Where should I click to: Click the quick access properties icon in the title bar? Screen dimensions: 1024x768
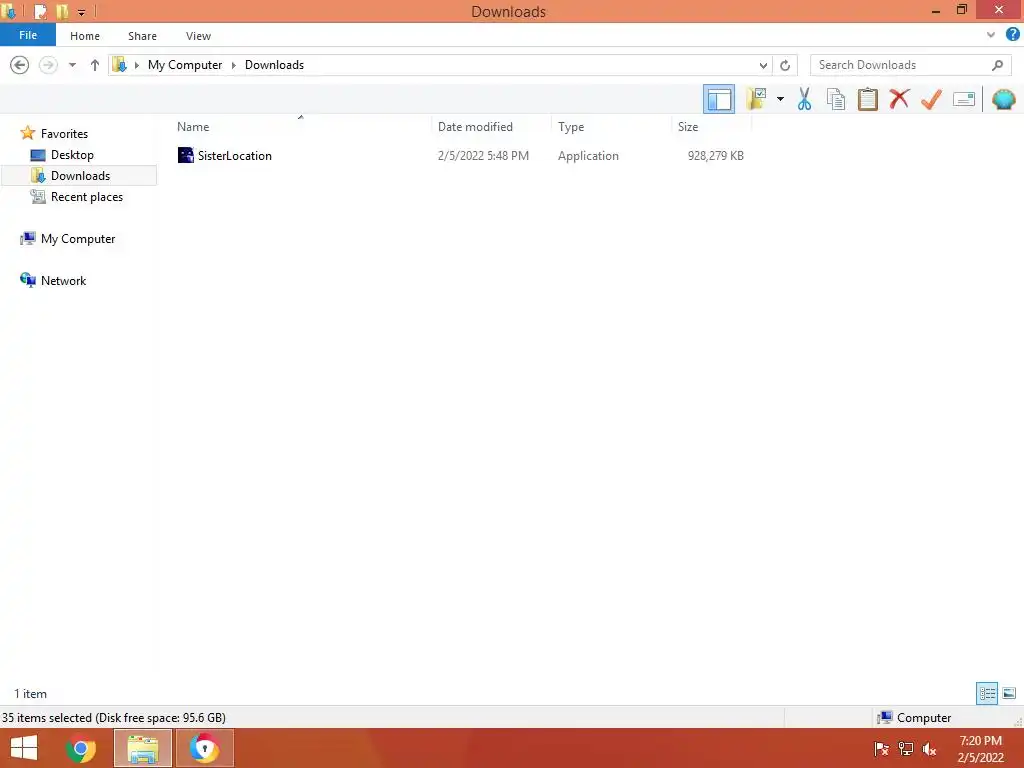coord(40,11)
